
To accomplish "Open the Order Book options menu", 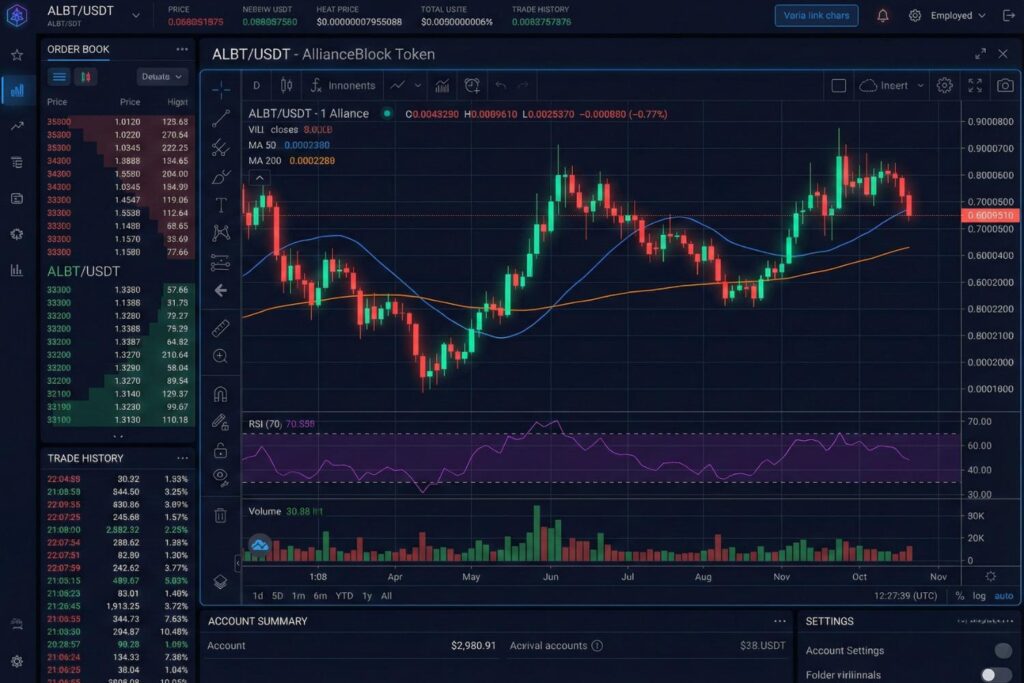I will 182,49.
